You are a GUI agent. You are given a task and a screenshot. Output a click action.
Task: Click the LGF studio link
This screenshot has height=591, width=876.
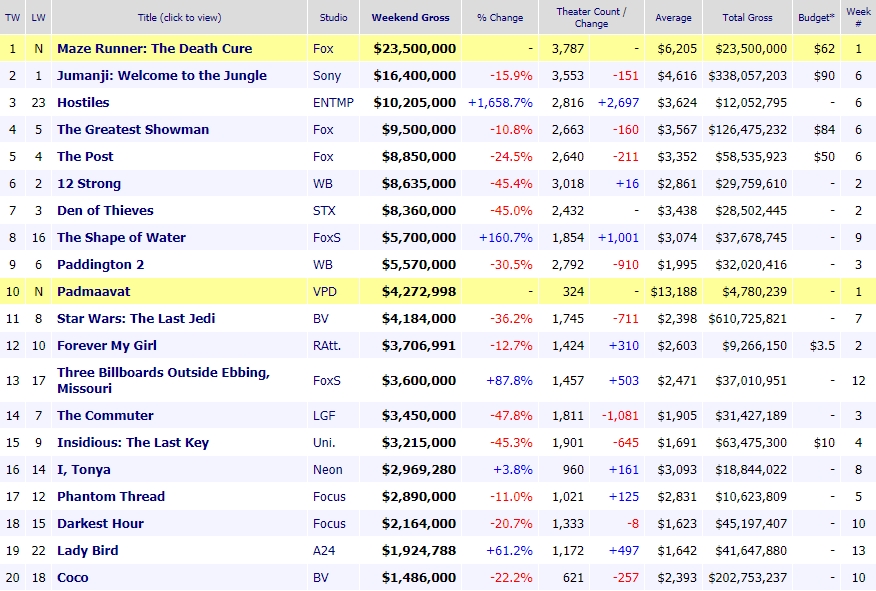pyautogui.click(x=324, y=416)
